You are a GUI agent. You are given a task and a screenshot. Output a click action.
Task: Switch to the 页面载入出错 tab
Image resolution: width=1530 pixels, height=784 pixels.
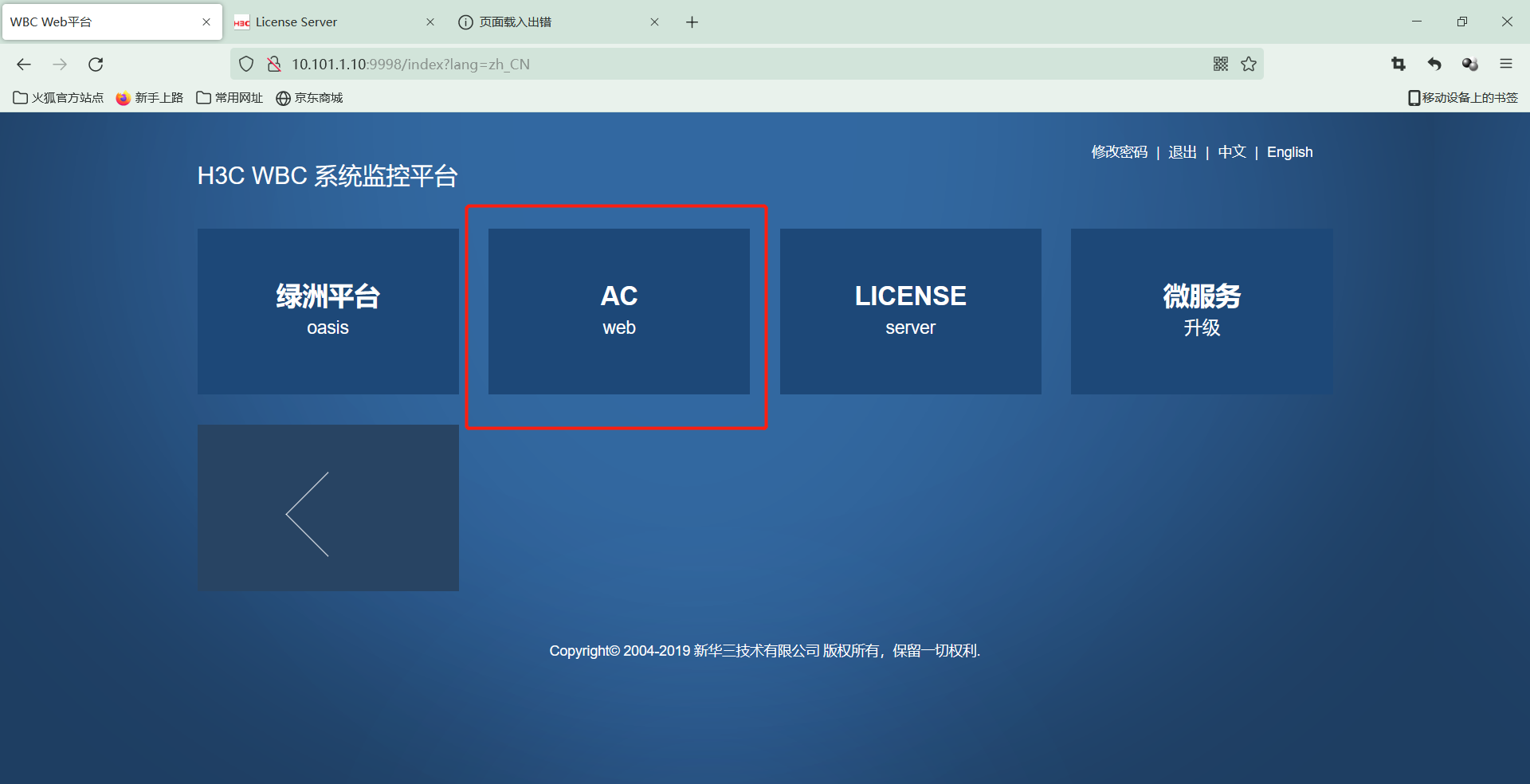click(x=559, y=22)
